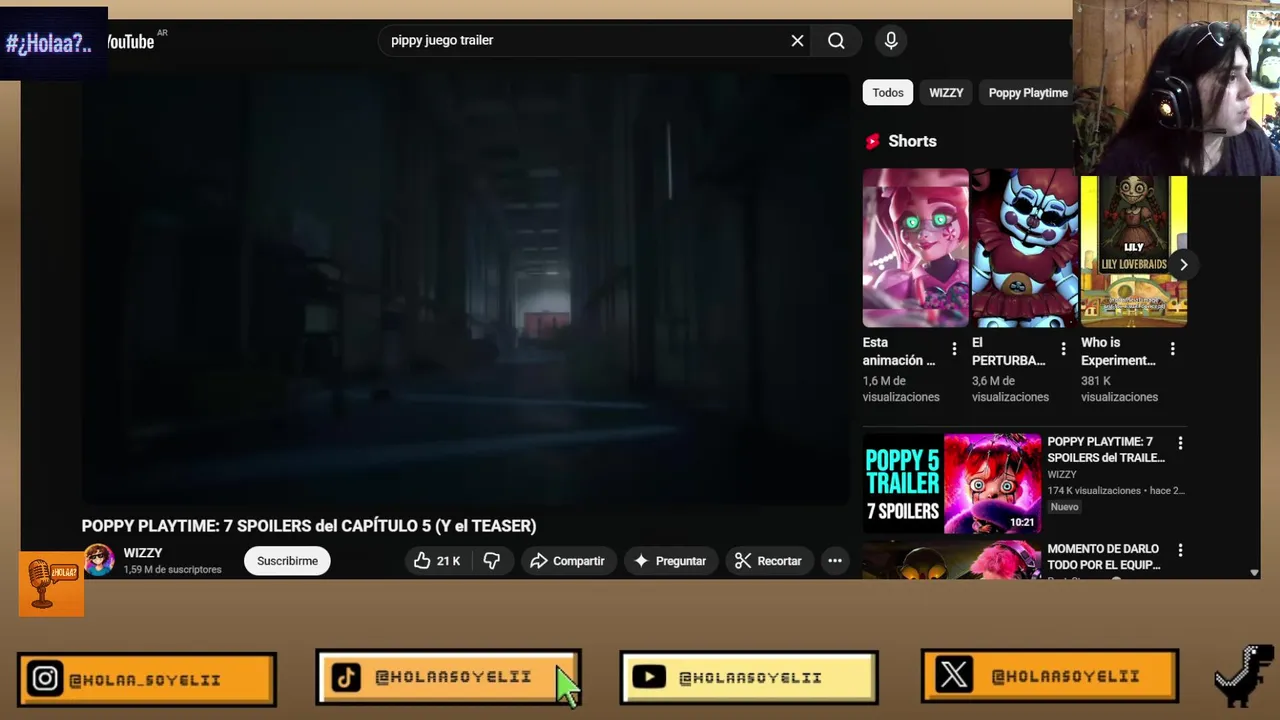This screenshot has width=1280, height=720.
Task: Open options for 'Esta animación' short
Action: 954,350
